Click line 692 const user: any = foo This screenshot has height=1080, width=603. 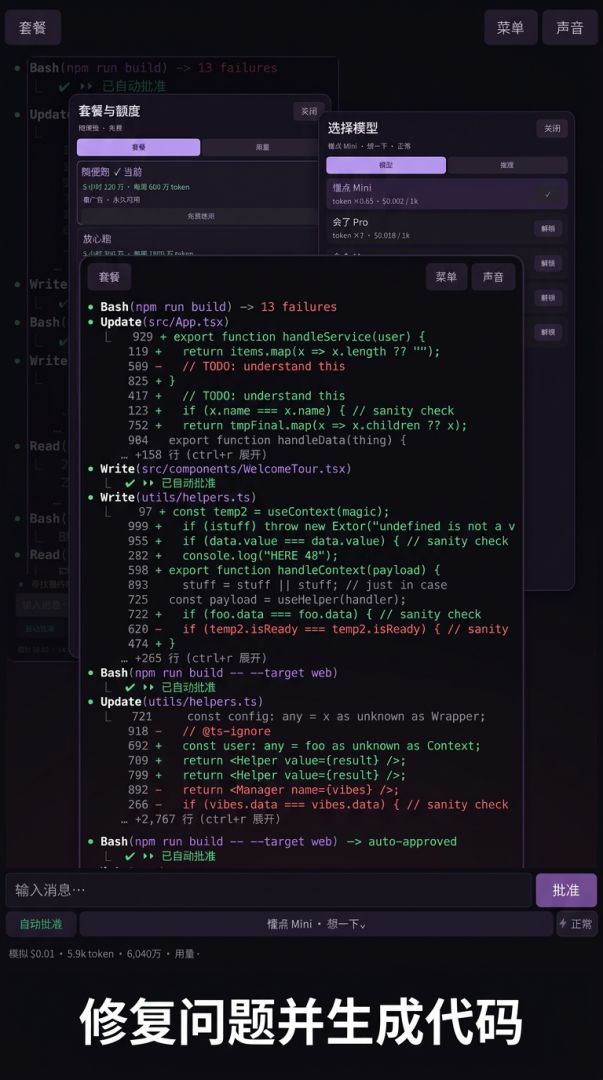[x=304, y=746]
